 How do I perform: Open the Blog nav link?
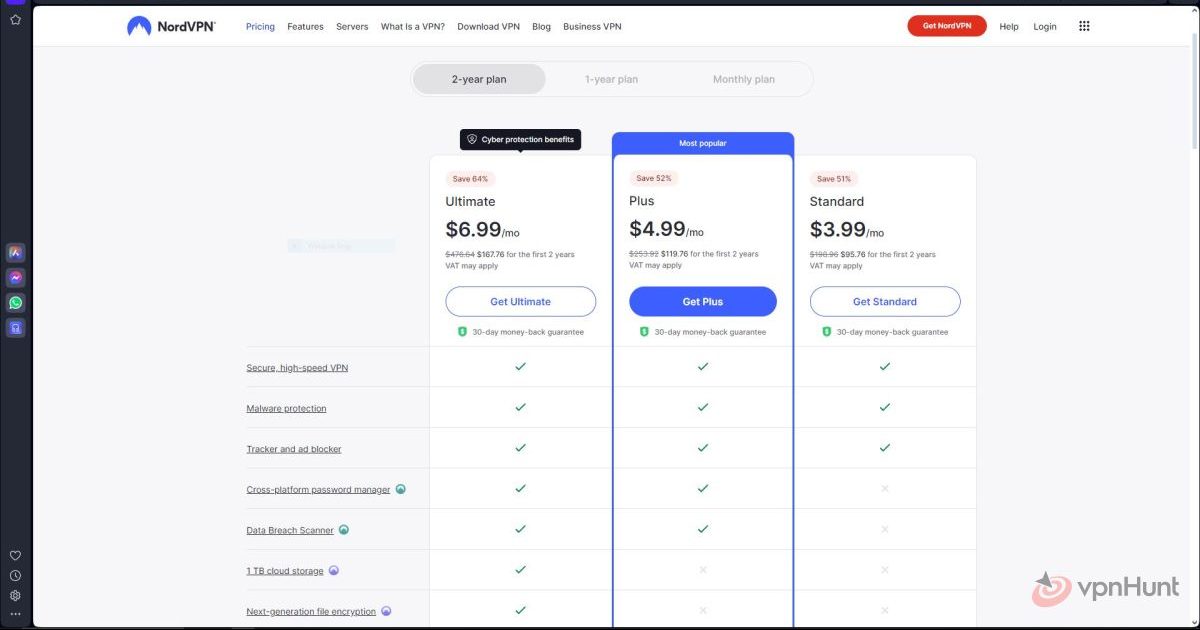pos(541,27)
